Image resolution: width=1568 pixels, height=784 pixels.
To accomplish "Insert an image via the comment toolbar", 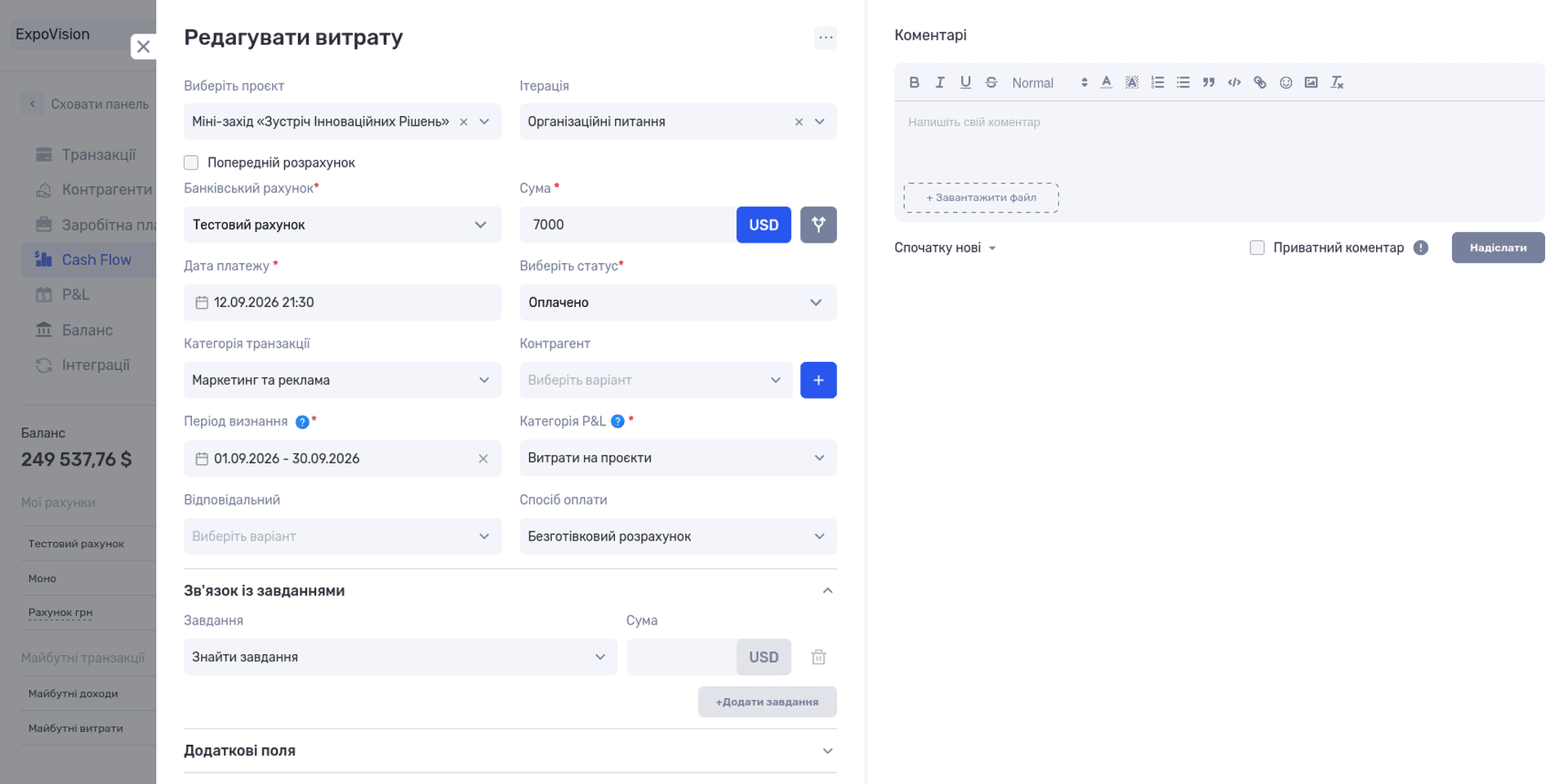I will click(1311, 82).
